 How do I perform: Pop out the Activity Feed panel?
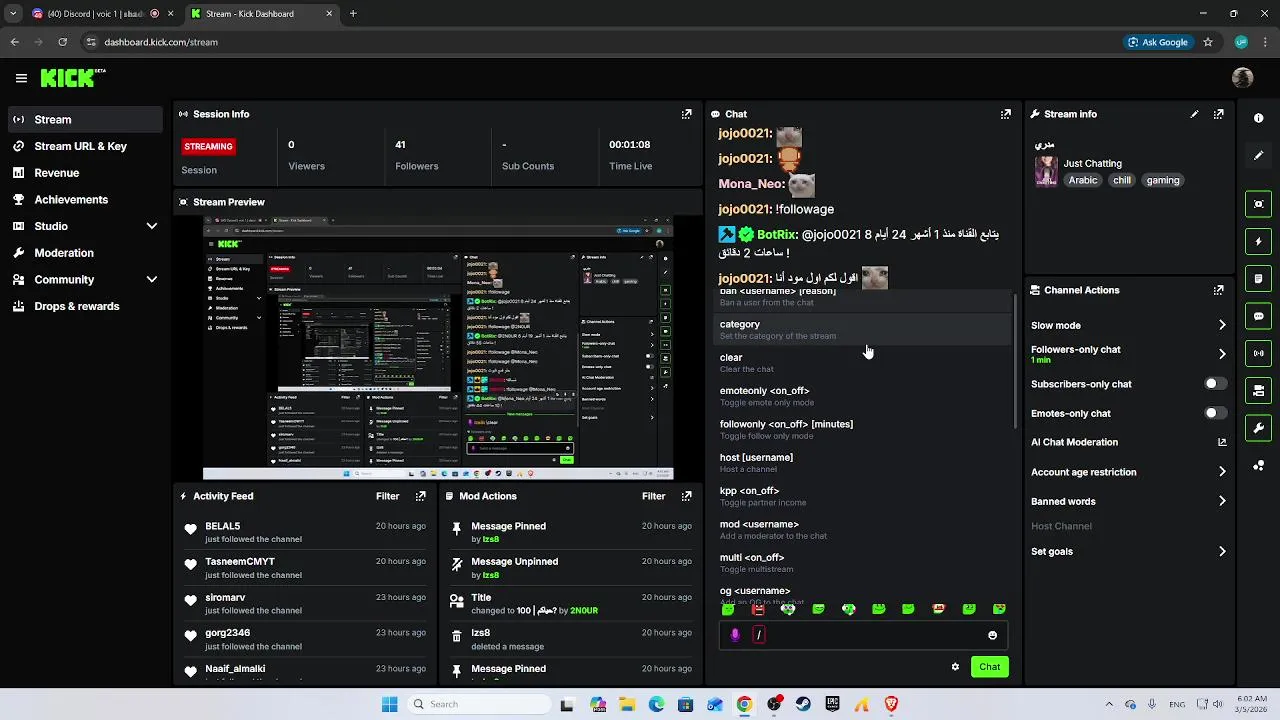pos(420,496)
